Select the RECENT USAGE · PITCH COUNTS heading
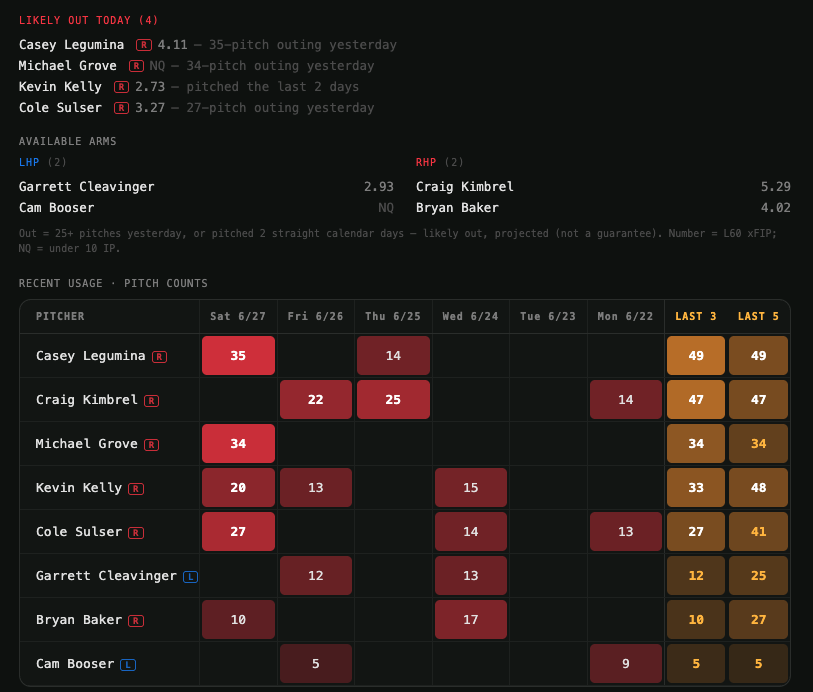Image resolution: width=813 pixels, height=692 pixels. [113, 284]
